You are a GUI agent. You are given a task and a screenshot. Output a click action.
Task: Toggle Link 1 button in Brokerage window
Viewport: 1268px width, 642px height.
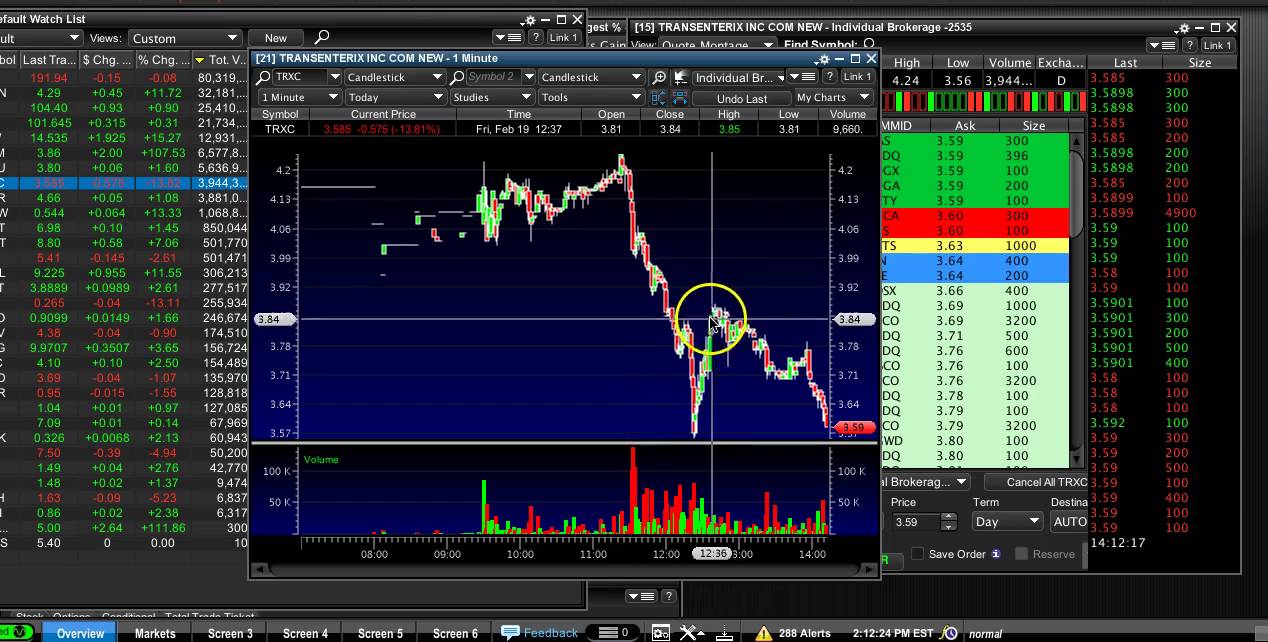pos(1217,45)
